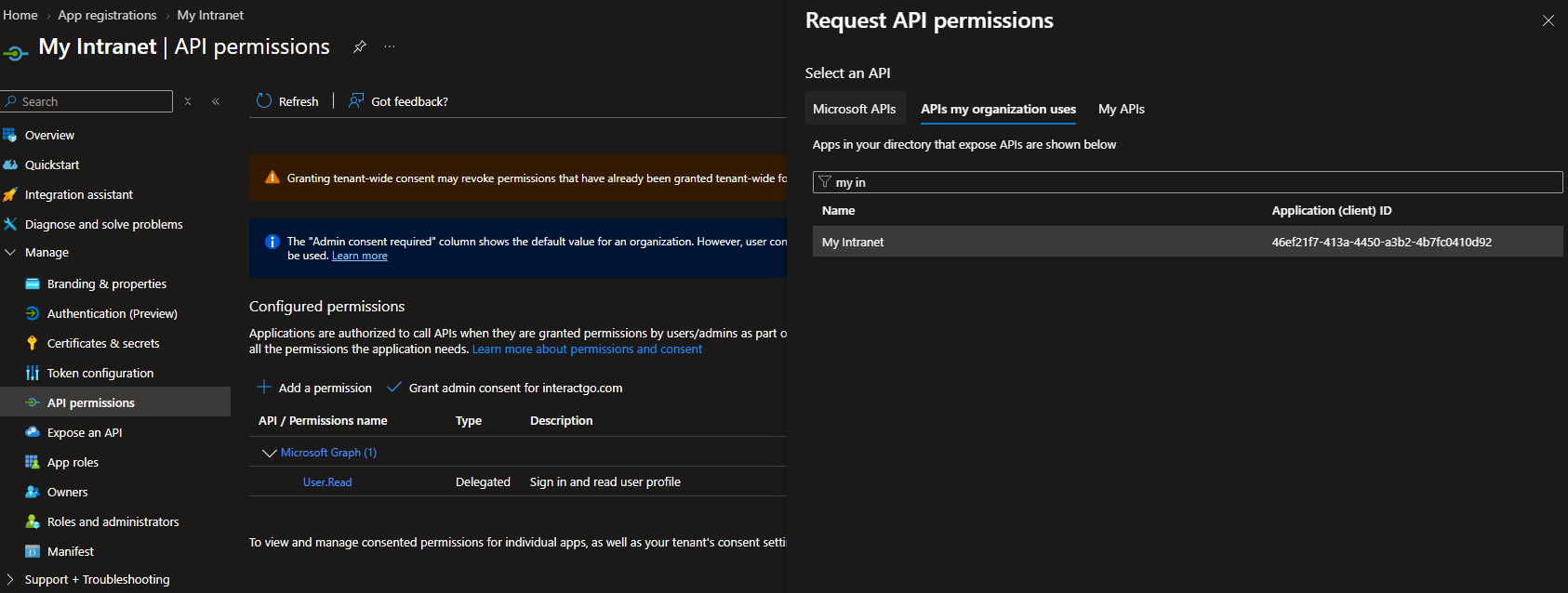The height and width of the screenshot is (593, 1568).
Task: Open the Microsoft Graph (1) link
Action: pyautogui.click(x=328, y=453)
